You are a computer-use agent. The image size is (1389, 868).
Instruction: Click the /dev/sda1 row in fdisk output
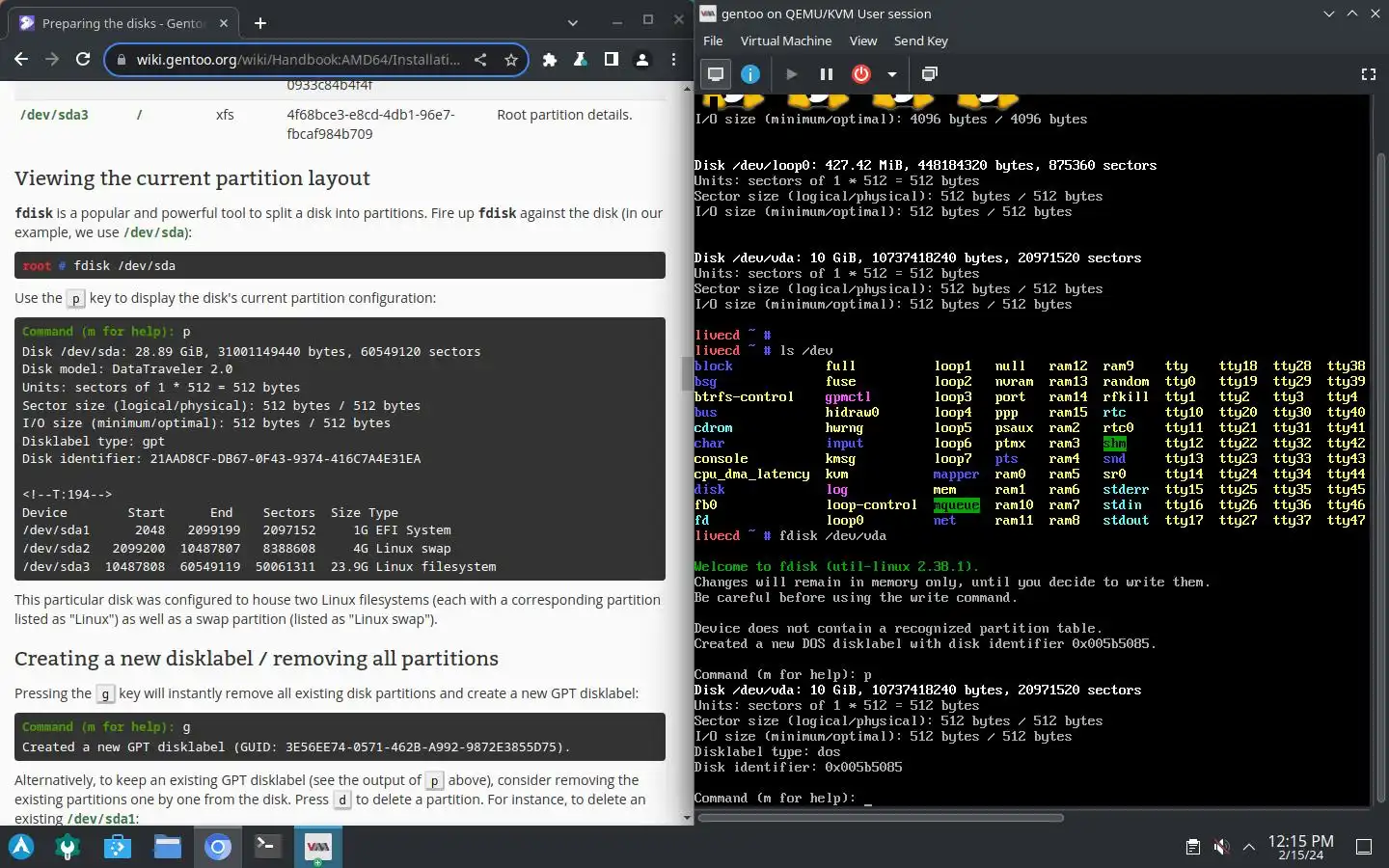(237, 530)
